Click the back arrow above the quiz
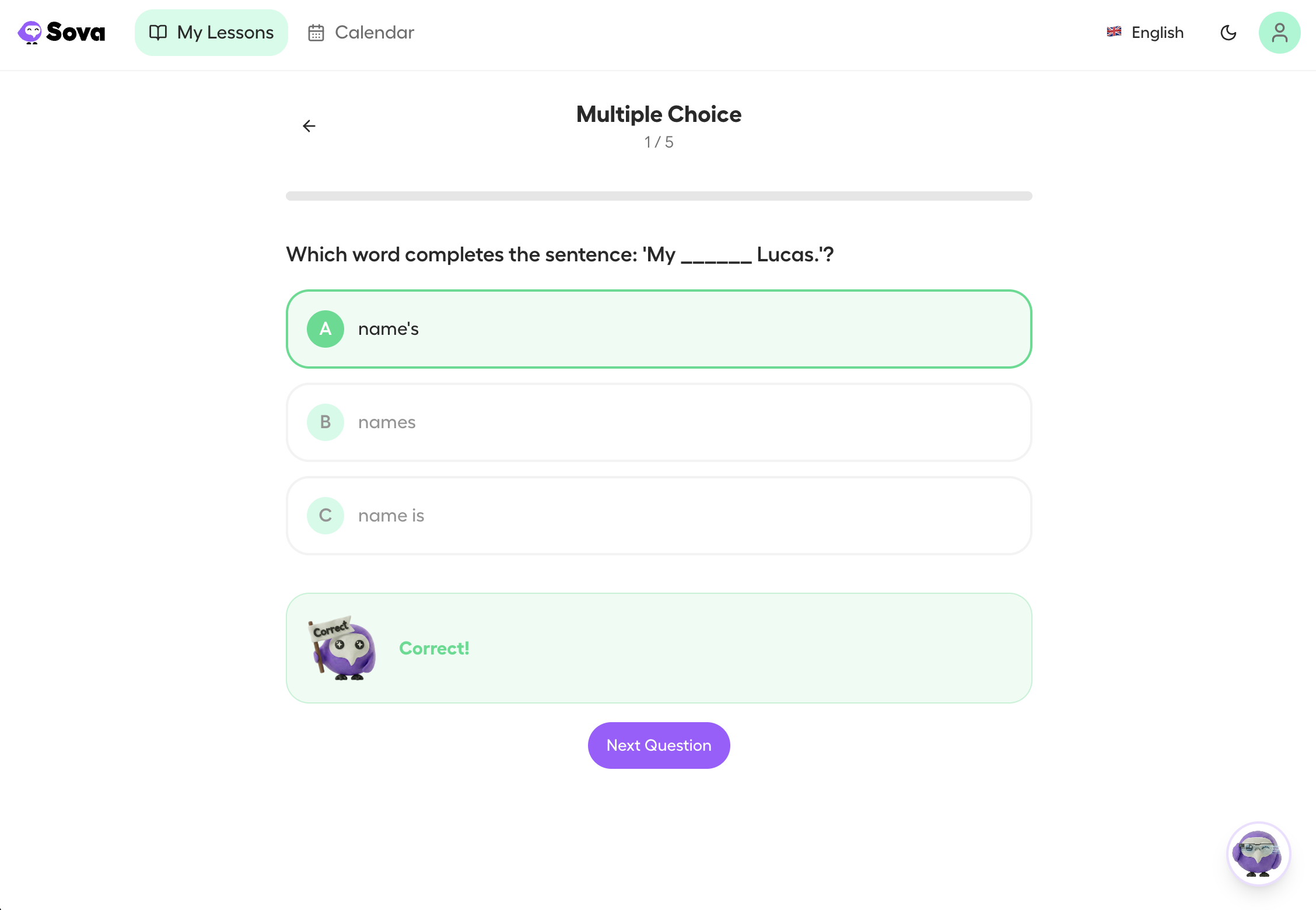The image size is (1316, 910). click(x=309, y=125)
